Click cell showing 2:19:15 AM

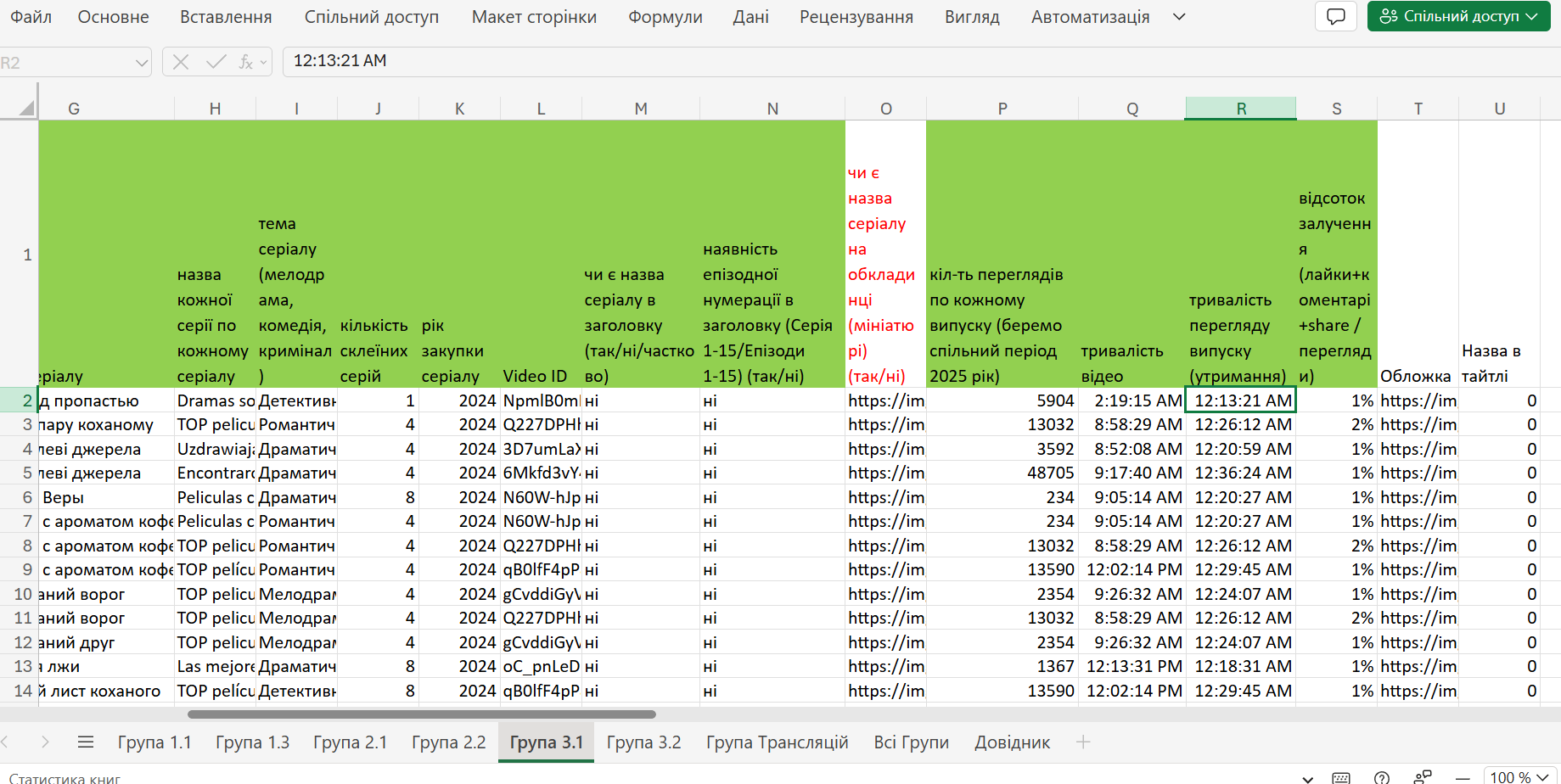(x=1131, y=400)
